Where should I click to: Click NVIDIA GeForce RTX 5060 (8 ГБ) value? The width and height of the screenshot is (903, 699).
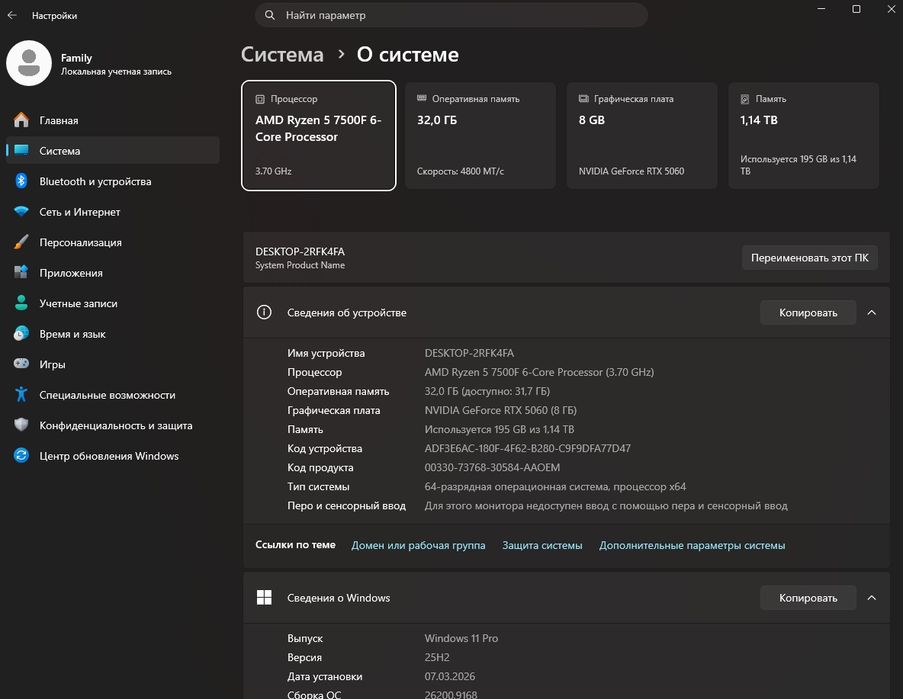(500, 410)
